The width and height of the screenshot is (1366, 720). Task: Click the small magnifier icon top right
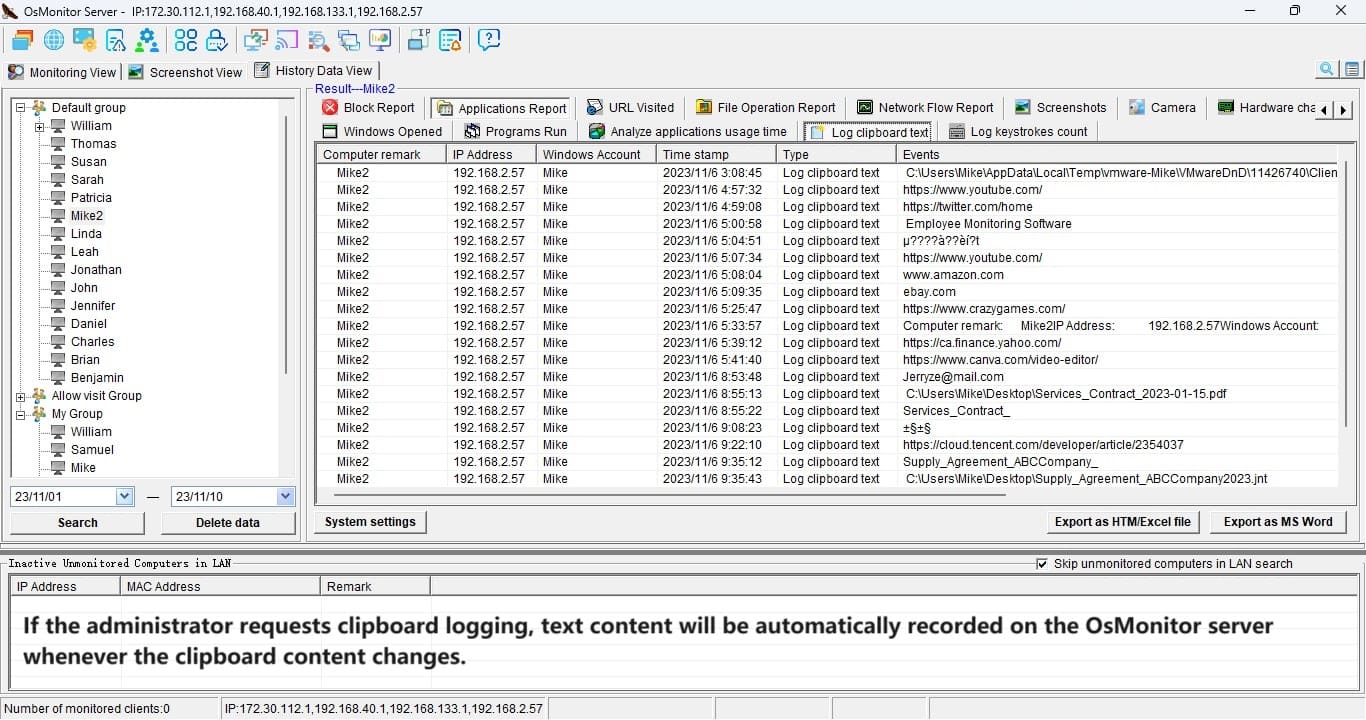pyautogui.click(x=1327, y=69)
